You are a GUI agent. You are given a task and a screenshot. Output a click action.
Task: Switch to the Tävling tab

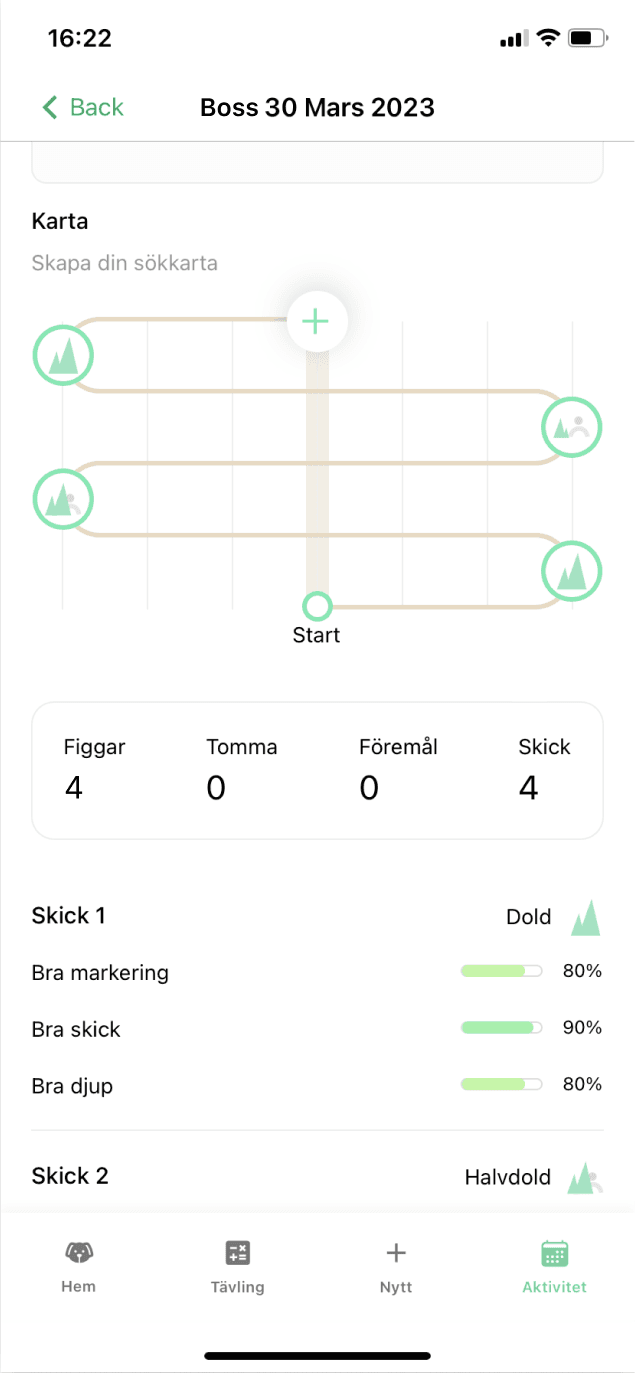(x=237, y=1263)
